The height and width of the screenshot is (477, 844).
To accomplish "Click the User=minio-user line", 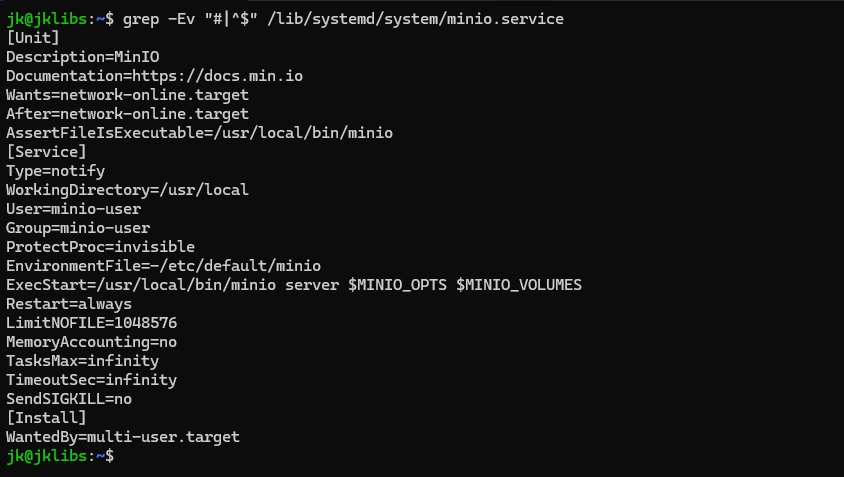I will pos(73,209).
